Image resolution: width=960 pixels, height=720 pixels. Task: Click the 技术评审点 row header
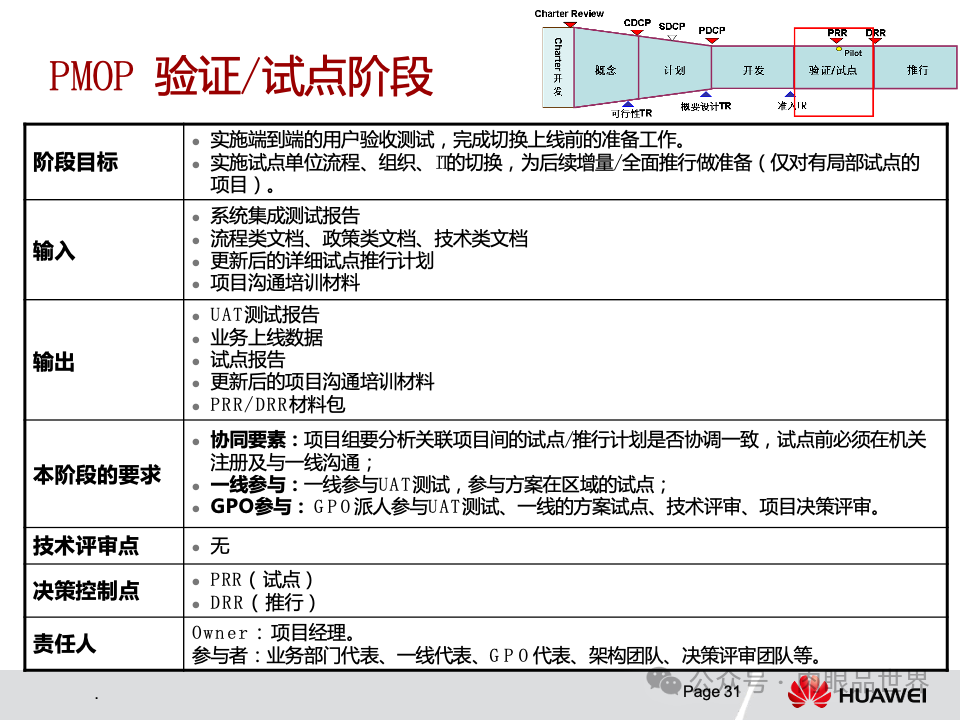[x=86, y=546]
